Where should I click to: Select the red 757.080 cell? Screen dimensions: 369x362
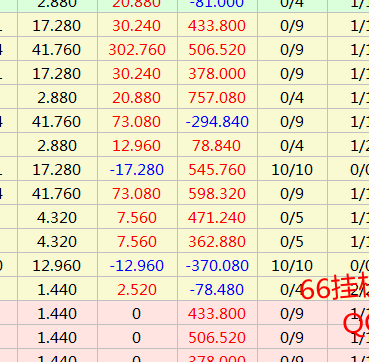(217, 98)
